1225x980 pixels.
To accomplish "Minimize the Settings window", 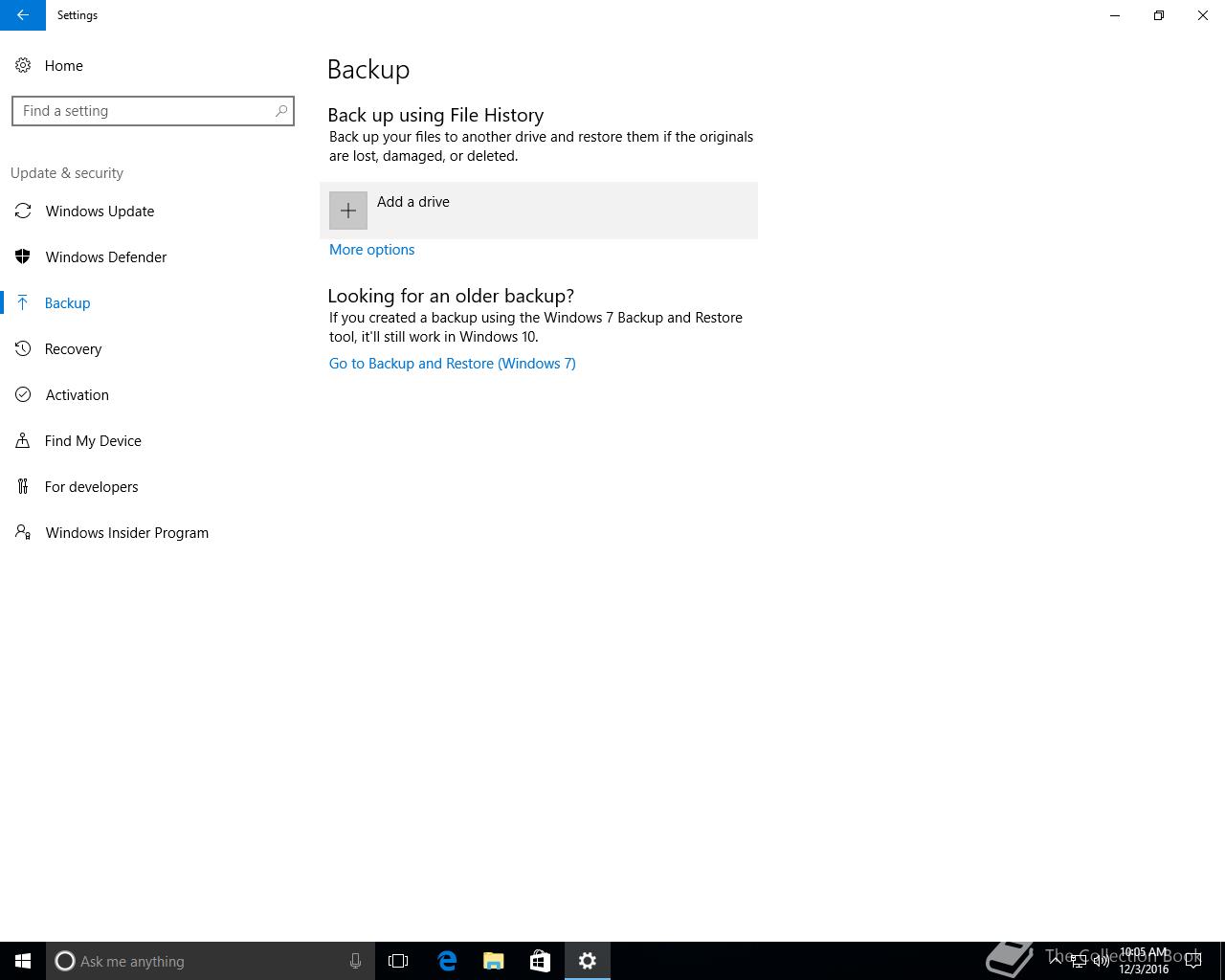I will click(1115, 15).
